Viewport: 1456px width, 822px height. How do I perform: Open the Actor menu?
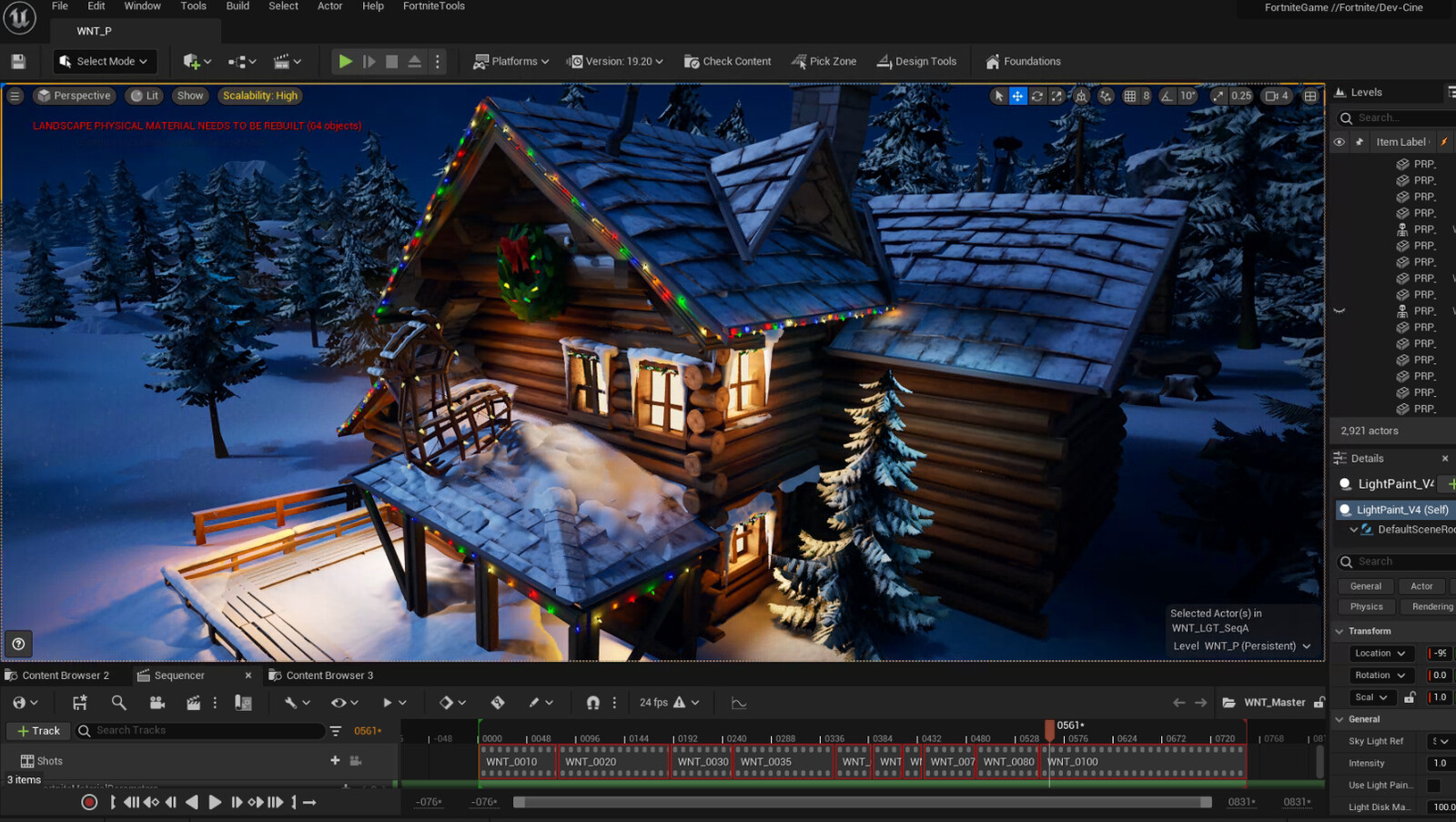click(329, 6)
